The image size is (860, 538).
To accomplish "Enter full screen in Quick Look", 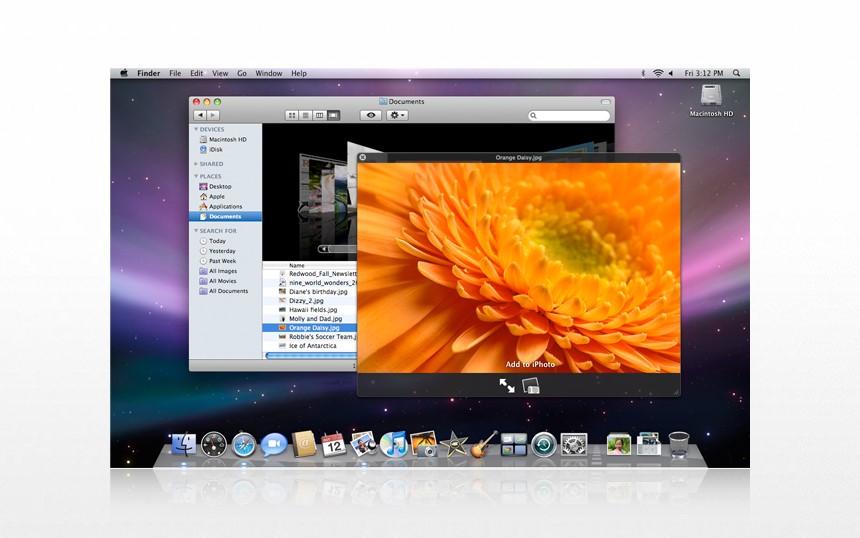I will click(x=507, y=386).
